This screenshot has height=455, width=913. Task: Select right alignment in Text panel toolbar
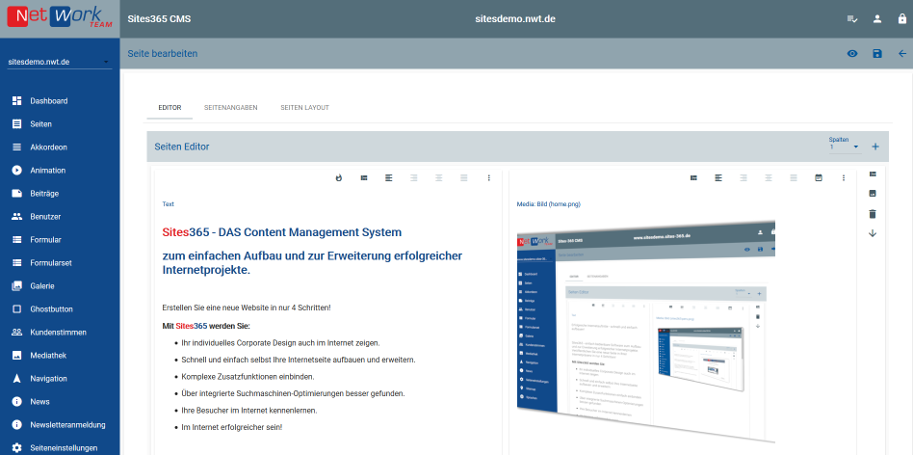(414, 178)
